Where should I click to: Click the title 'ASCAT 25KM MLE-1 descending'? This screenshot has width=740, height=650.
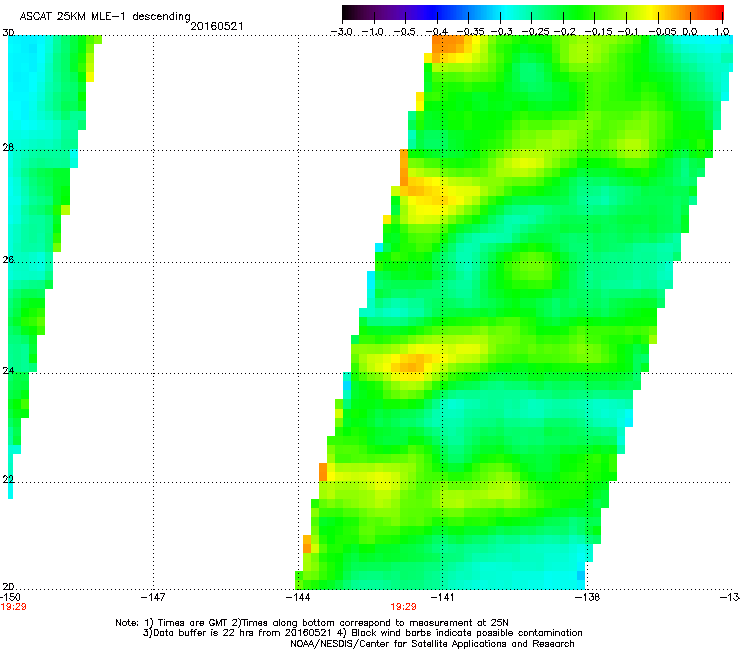coord(105,17)
